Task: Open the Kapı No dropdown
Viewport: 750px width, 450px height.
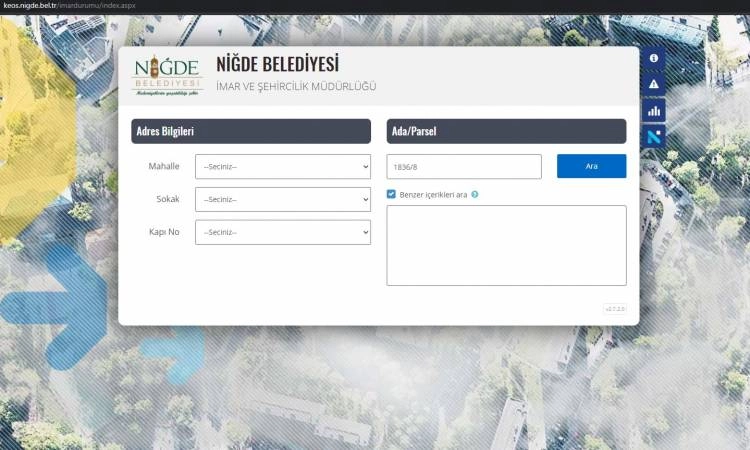Action: point(283,232)
